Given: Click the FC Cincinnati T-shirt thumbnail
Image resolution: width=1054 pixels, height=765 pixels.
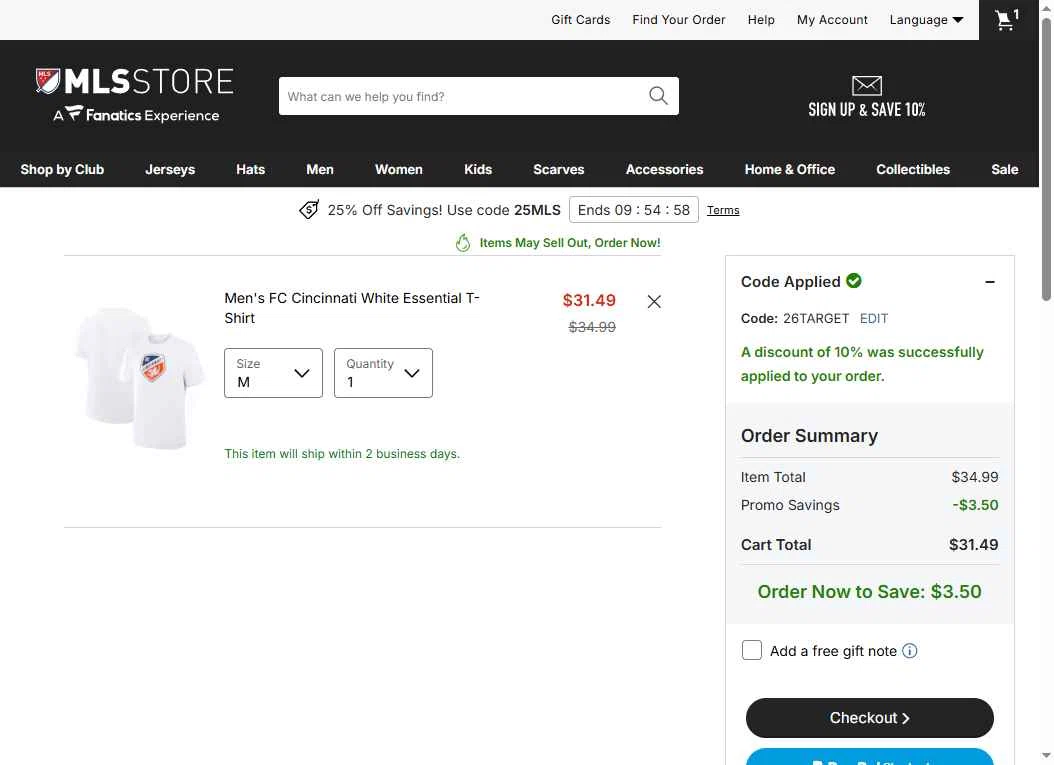Looking at the screenshot, I should point(140,378).
